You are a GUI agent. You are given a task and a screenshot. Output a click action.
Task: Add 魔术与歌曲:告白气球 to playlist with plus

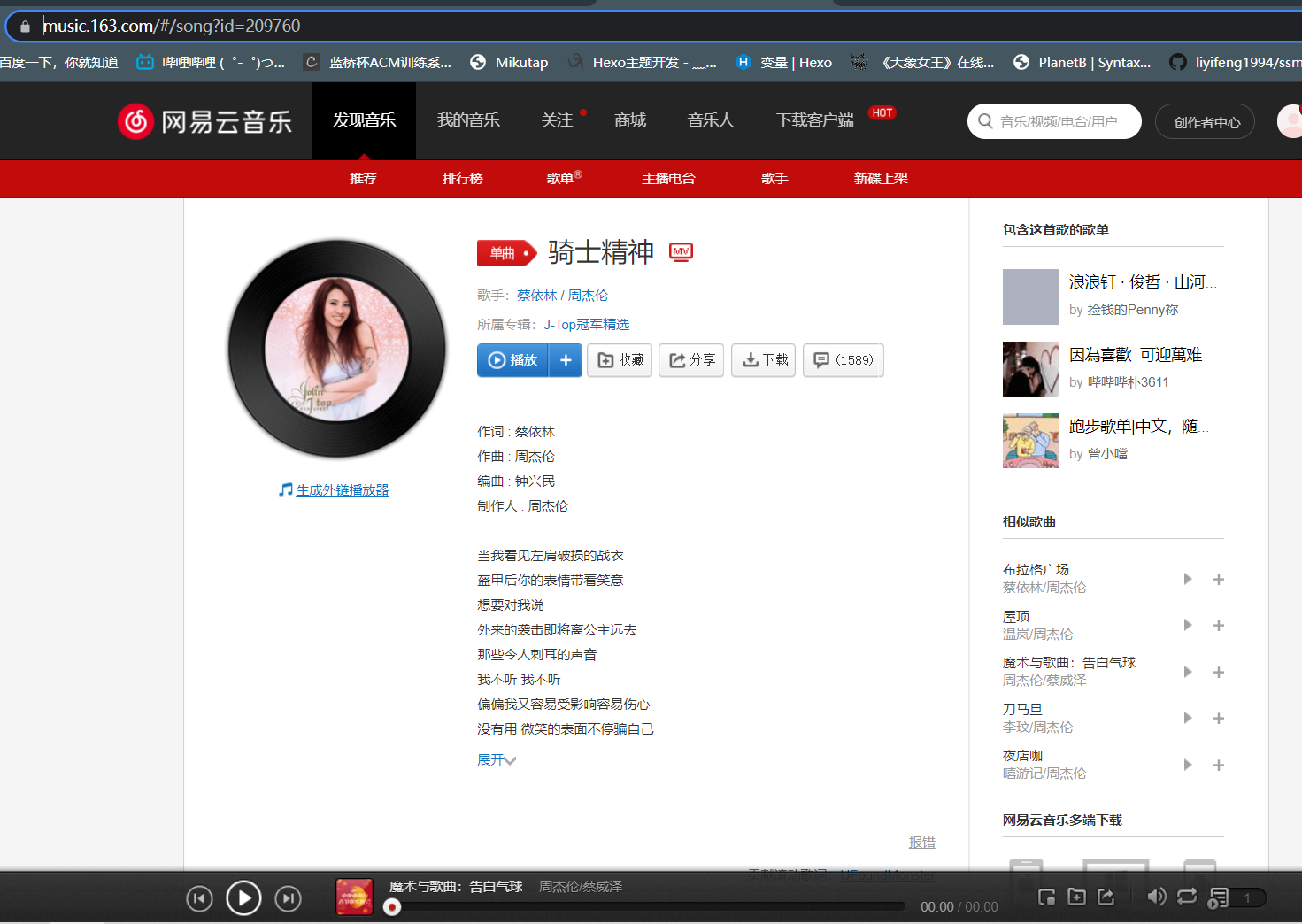1219,673
